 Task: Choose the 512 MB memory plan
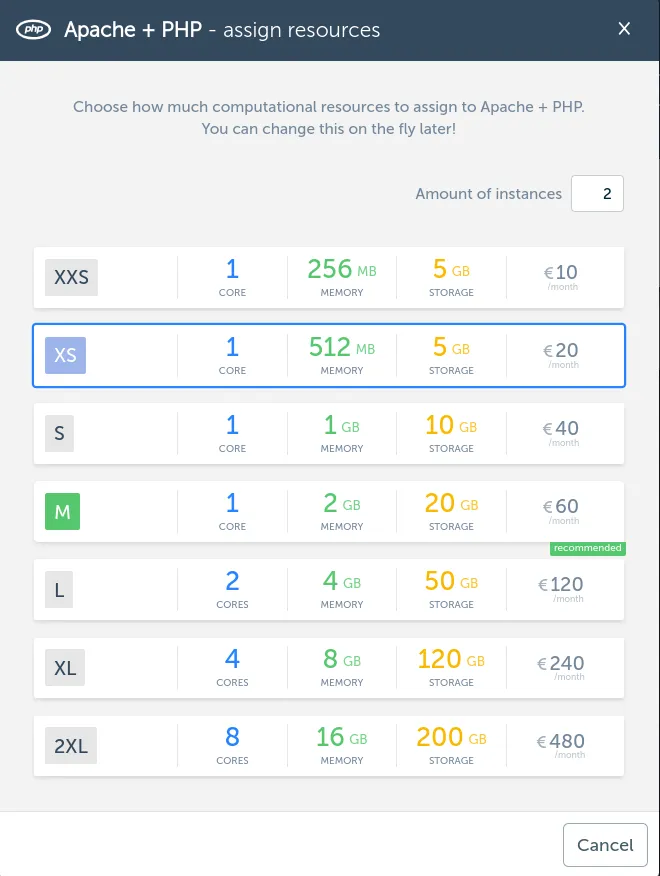341,355
